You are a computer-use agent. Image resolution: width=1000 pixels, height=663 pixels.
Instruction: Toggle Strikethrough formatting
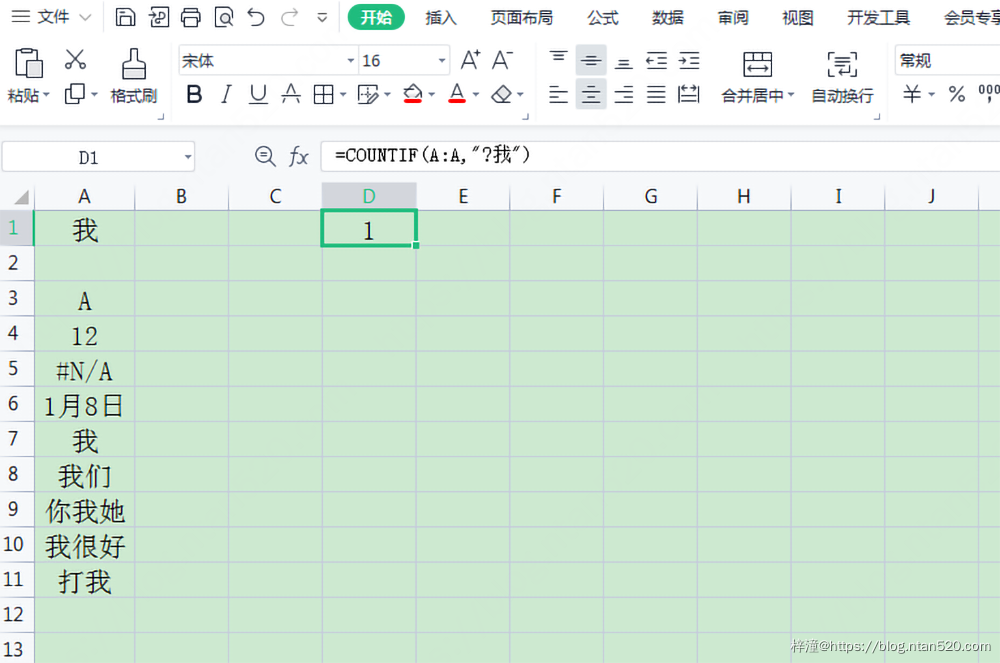click(x=291, y=94)
